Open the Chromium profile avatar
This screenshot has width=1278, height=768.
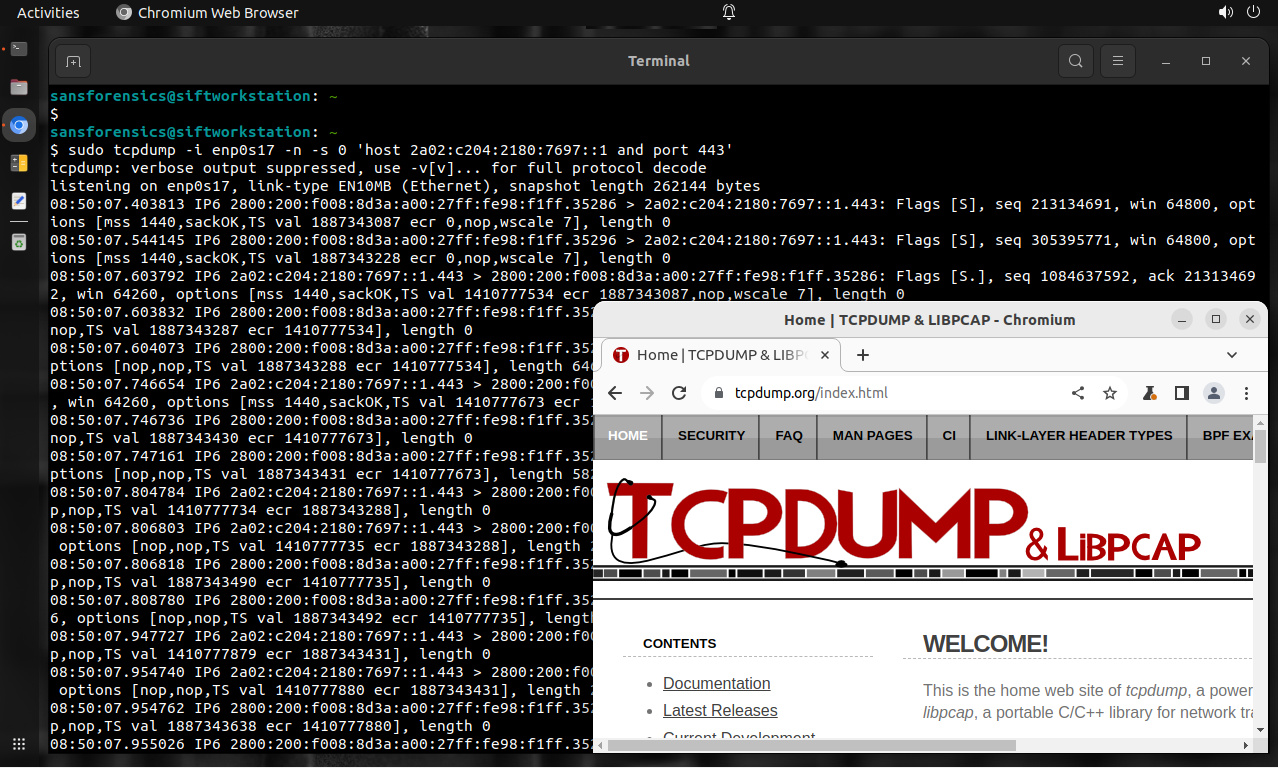point(1214,393)
